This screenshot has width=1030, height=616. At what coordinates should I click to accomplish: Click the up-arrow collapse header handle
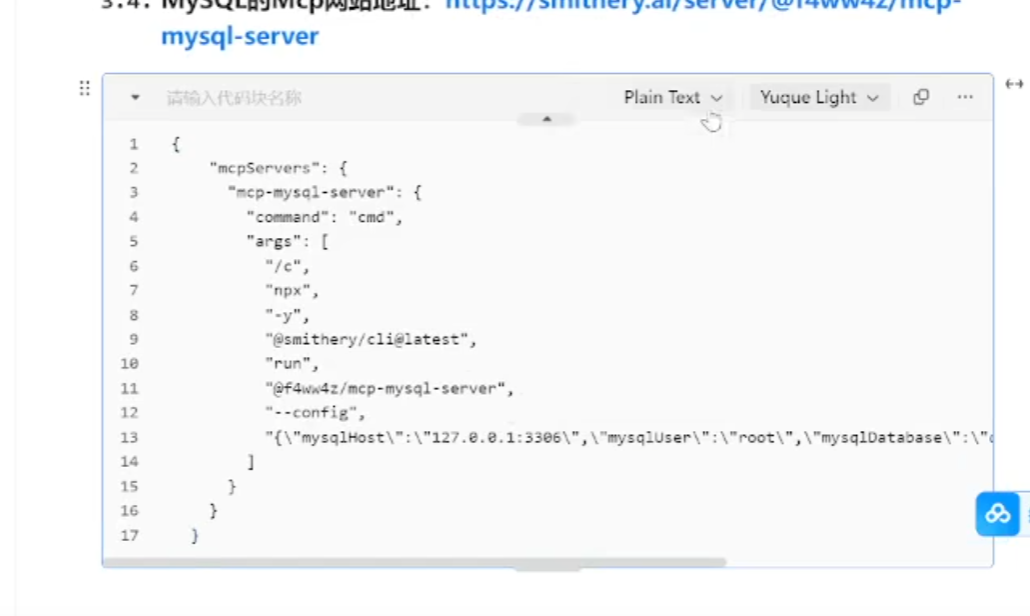coord(547,120)
